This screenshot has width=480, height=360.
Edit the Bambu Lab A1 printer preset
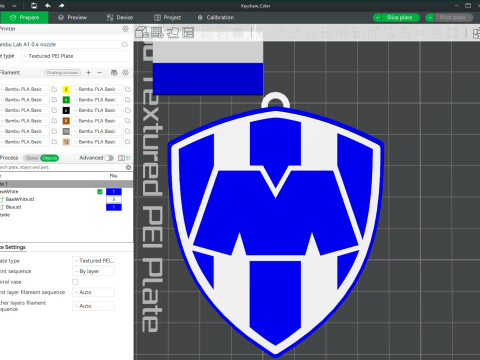point(125,44)
